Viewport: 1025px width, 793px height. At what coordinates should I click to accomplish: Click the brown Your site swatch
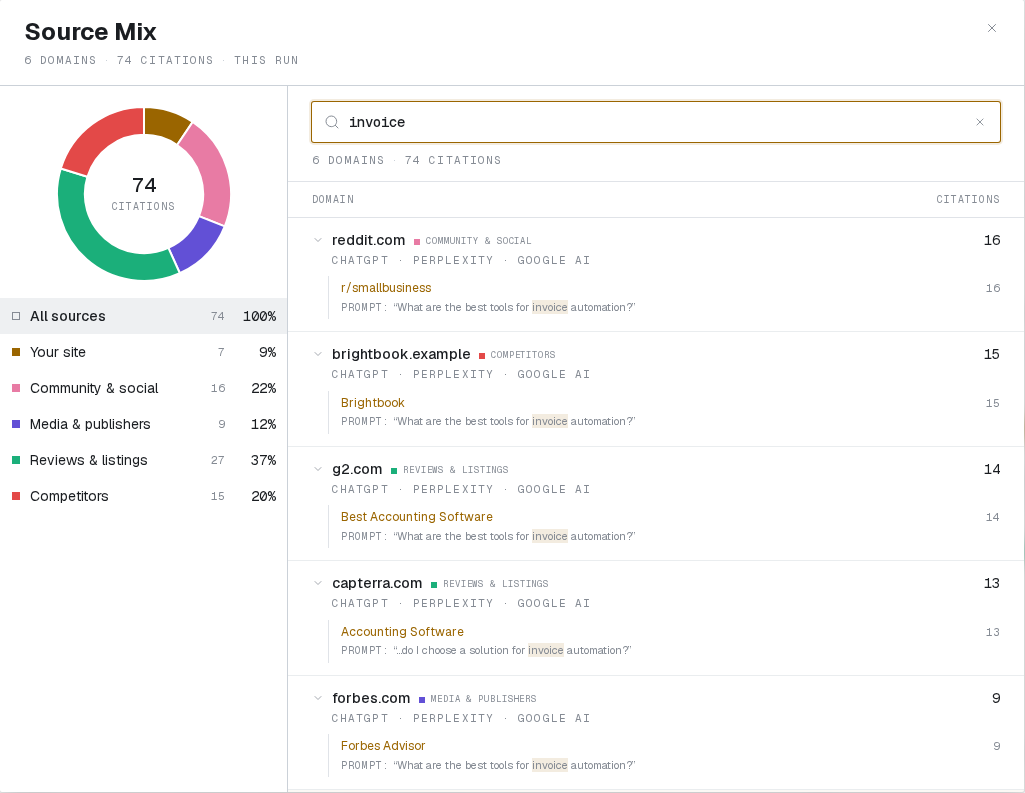click(x=16, y=352)
